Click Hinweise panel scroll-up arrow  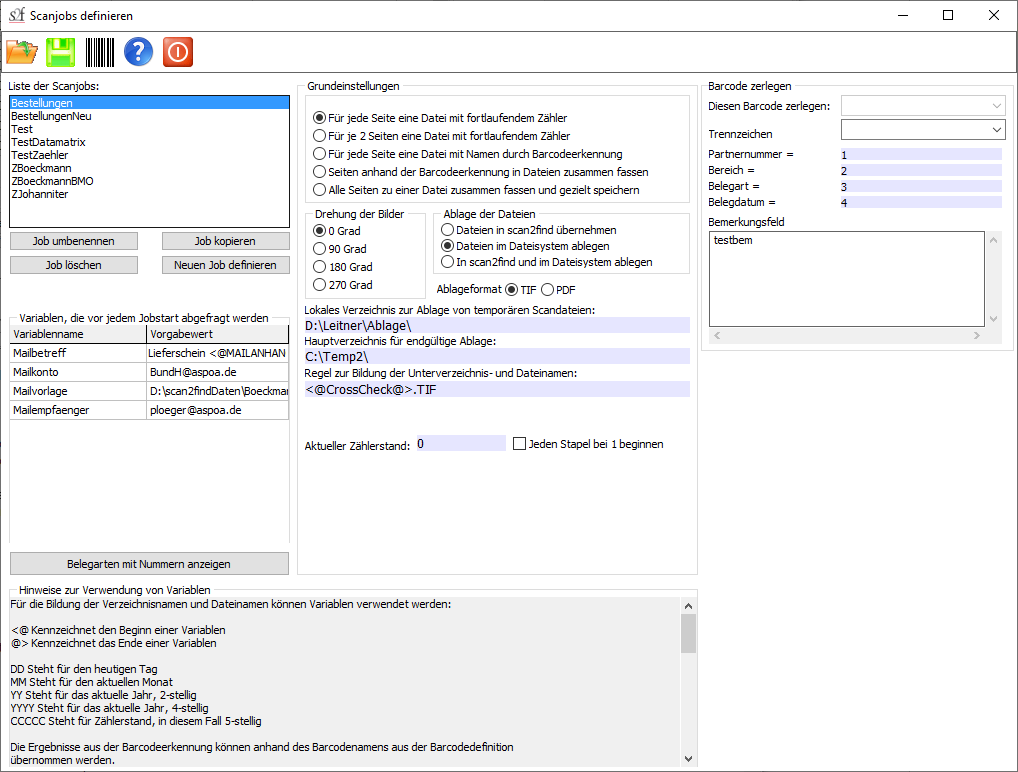click(x=689, y=606)
